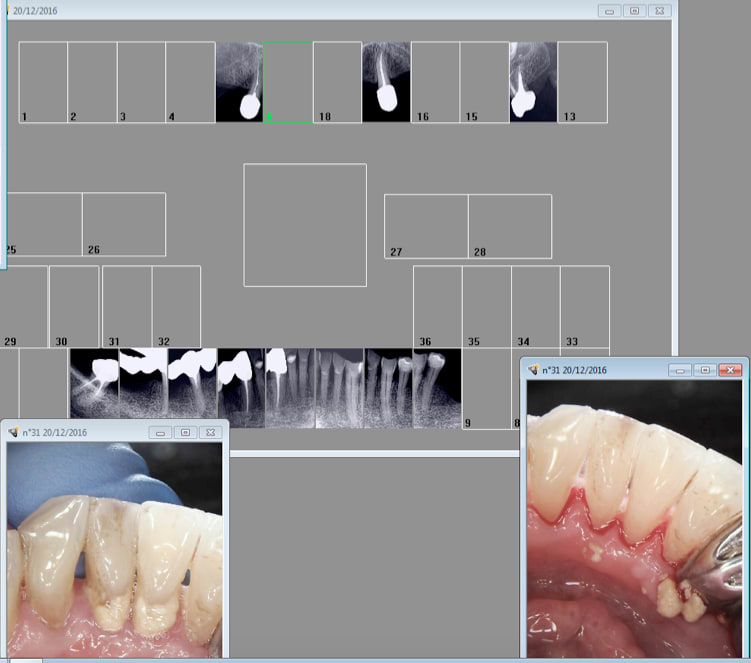Click the left n°31 intraoral photo
751x663 pixels.
(x=115, y=548)
